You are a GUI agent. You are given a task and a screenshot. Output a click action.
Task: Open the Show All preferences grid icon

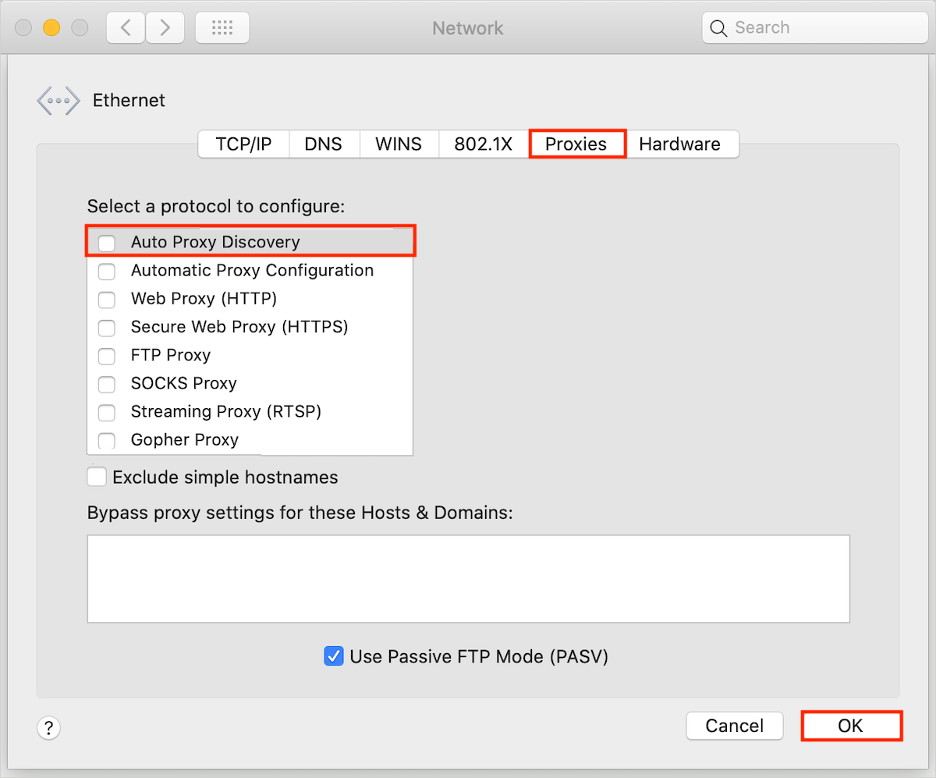tap(222, 27)
